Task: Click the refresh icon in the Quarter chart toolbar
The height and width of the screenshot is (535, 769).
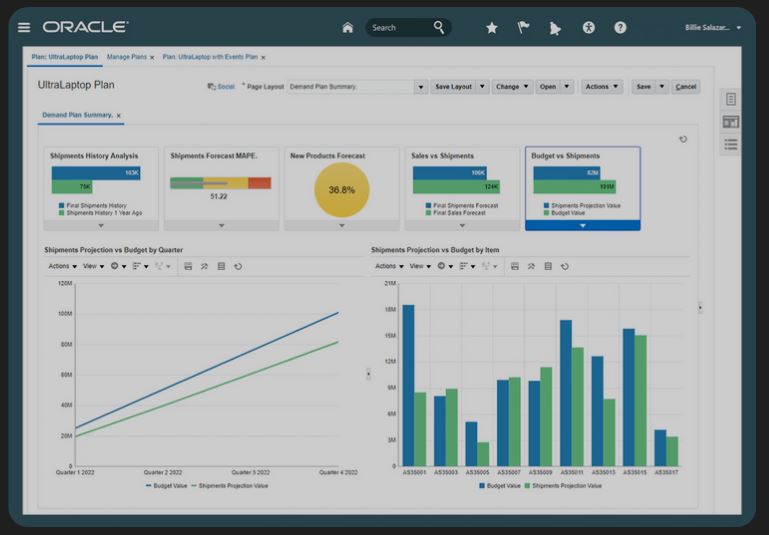Action: [x=238, y=266]
